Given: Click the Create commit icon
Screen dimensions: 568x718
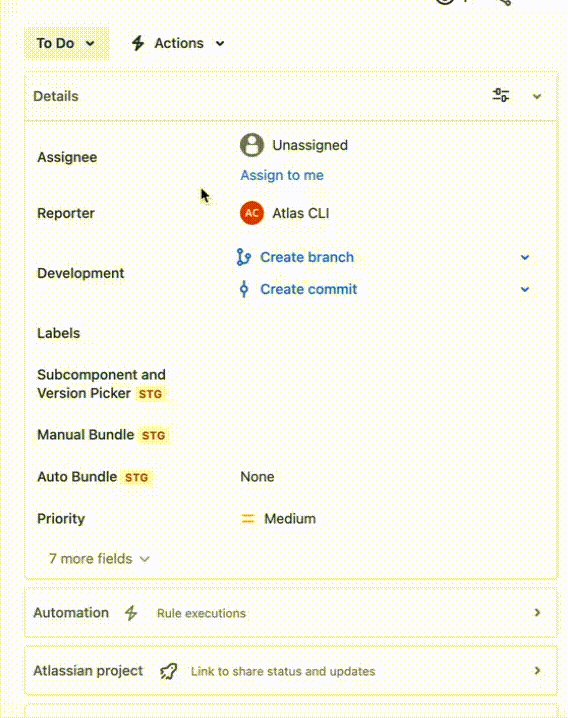Looking at the screenshot, I should click(244, 289).
